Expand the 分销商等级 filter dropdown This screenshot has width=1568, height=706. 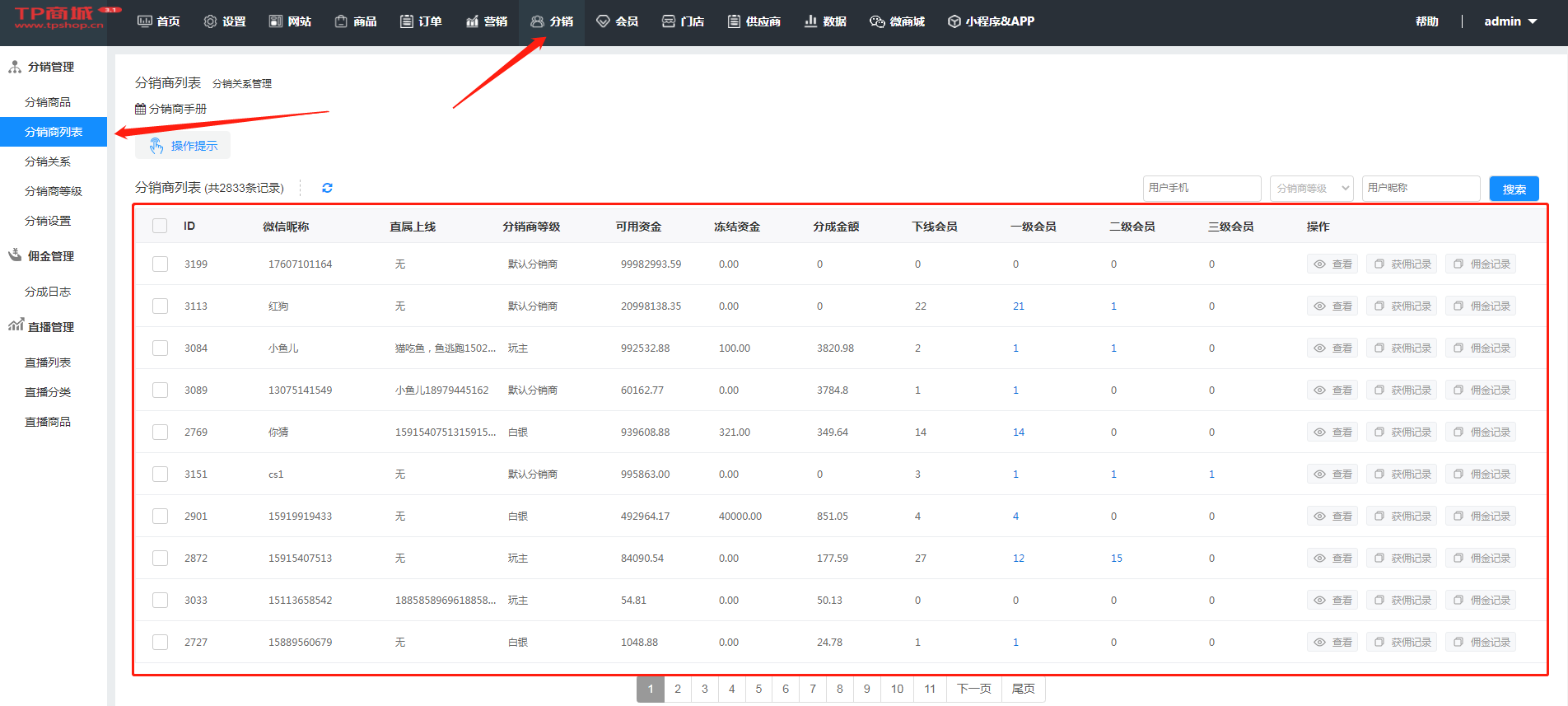(1311, 188)
